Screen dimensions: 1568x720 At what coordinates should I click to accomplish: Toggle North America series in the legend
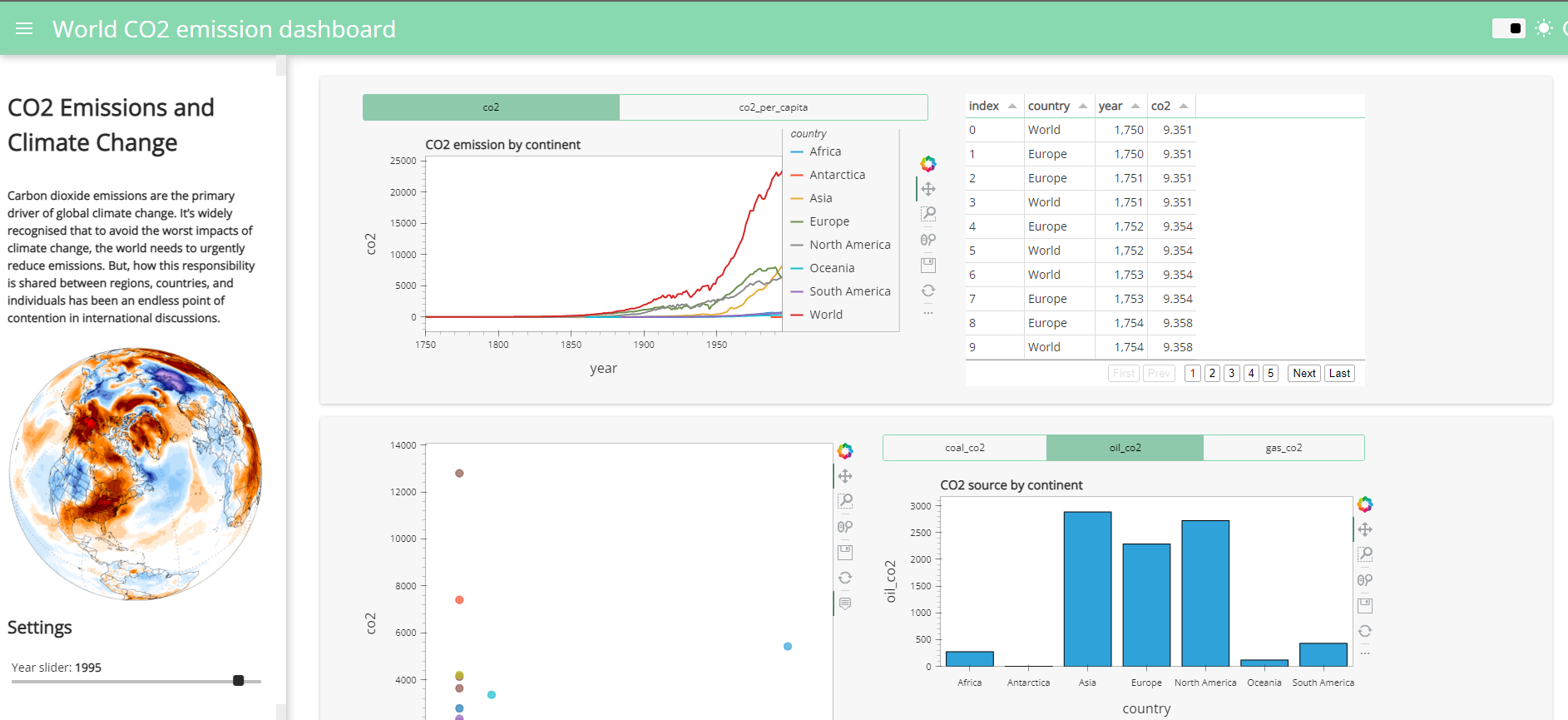pyautogui.click(x=840, y=245)
